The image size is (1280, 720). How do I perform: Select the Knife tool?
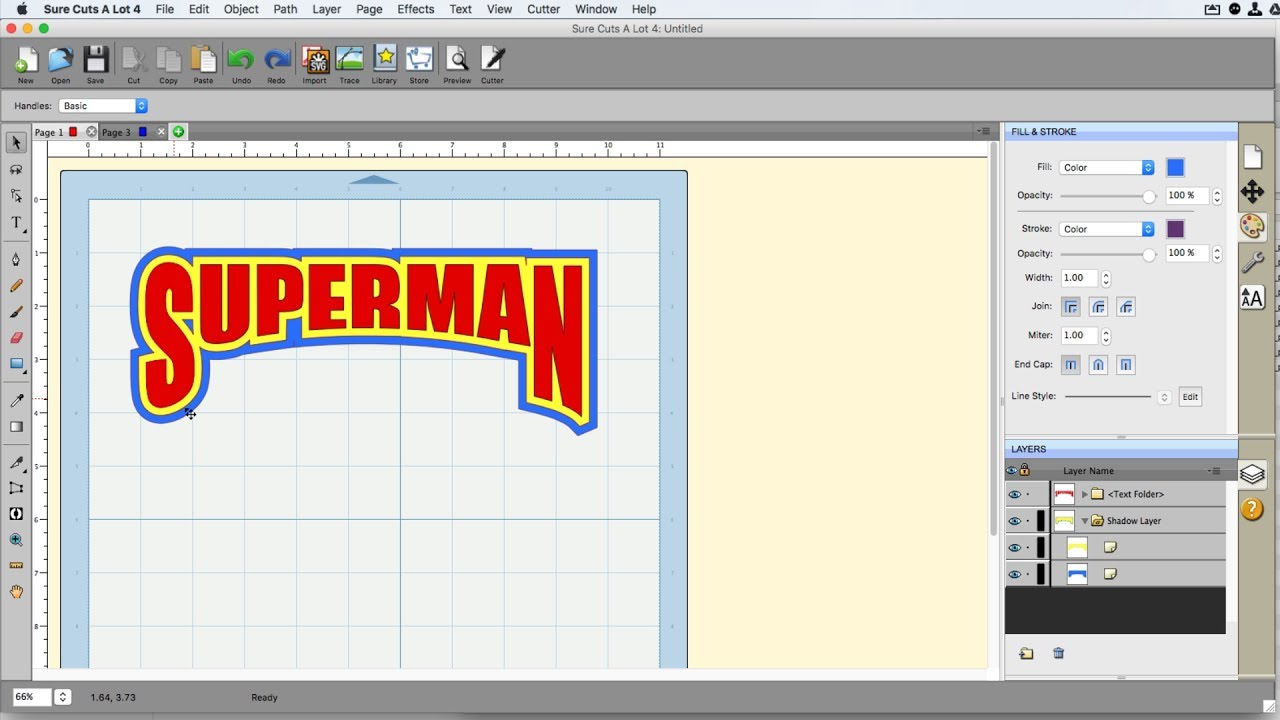[16, 463]
